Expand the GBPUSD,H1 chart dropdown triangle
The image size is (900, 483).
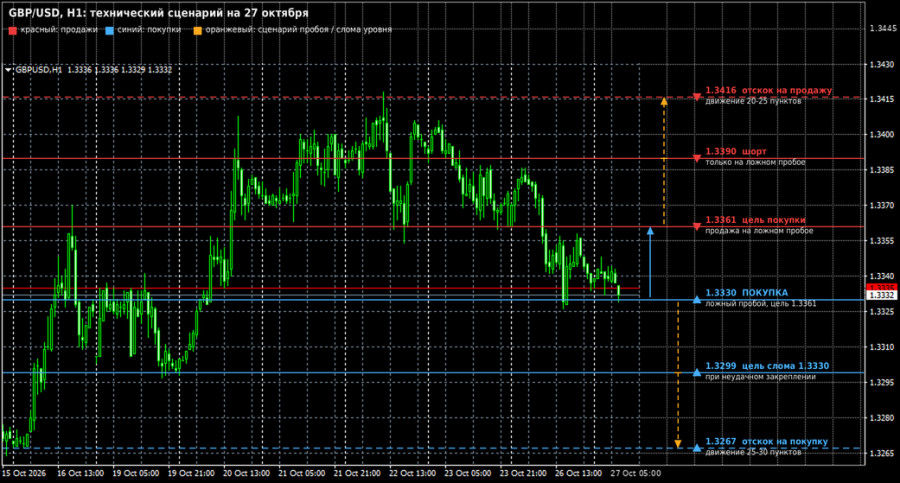point(8,69)
